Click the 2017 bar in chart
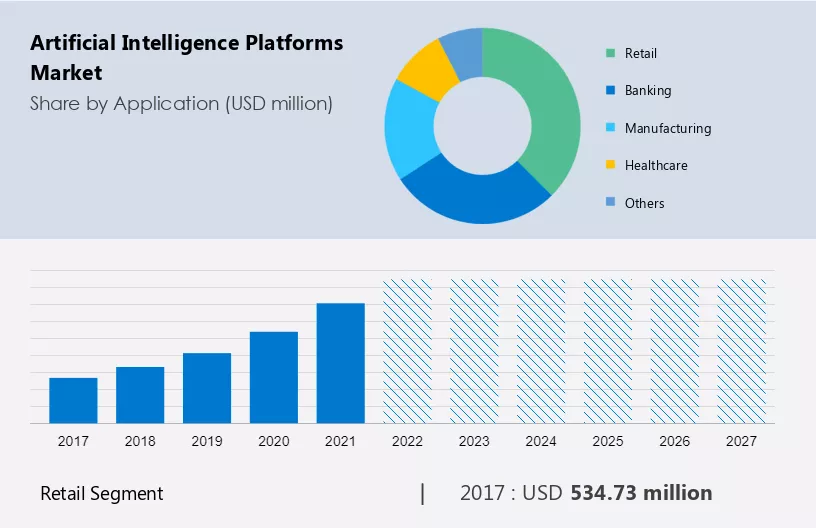Viewport: 816px width, 528px height. [73, 401]
